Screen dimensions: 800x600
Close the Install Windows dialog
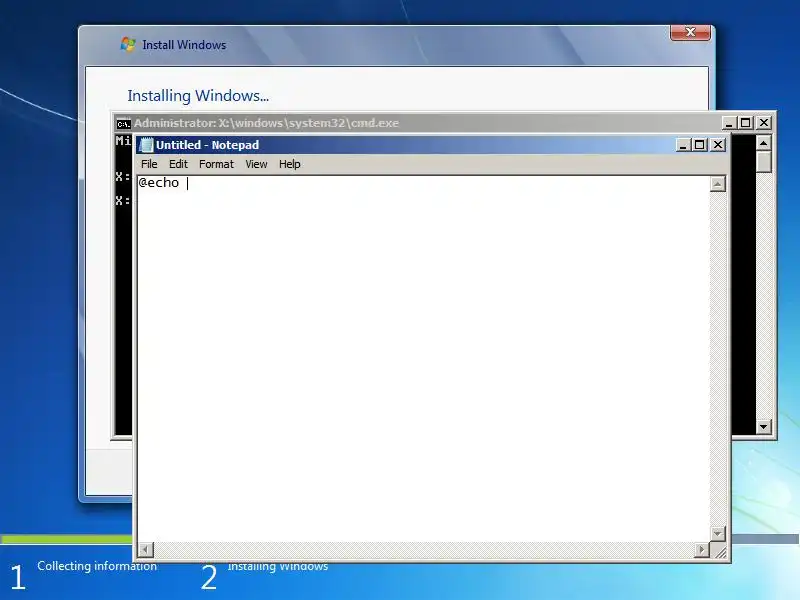tap(690, 32)
